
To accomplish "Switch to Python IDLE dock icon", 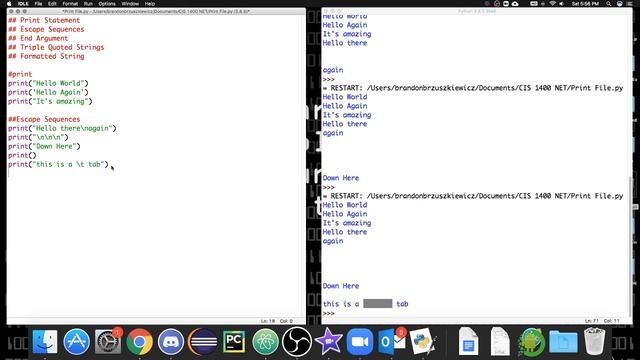I will [x=423, y=341].
